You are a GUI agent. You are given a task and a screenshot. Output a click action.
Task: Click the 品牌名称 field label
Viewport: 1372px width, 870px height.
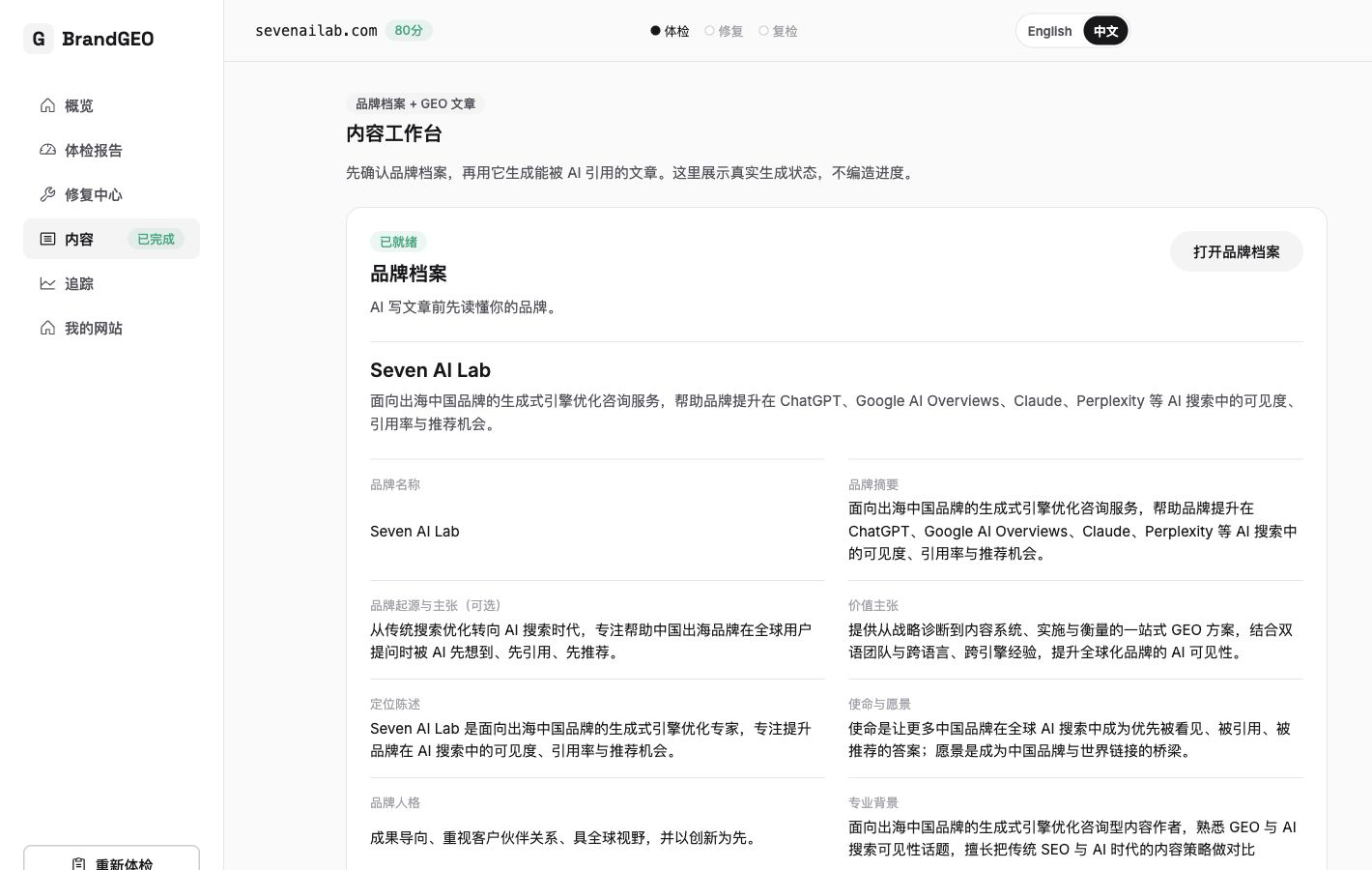coord(395,484)
